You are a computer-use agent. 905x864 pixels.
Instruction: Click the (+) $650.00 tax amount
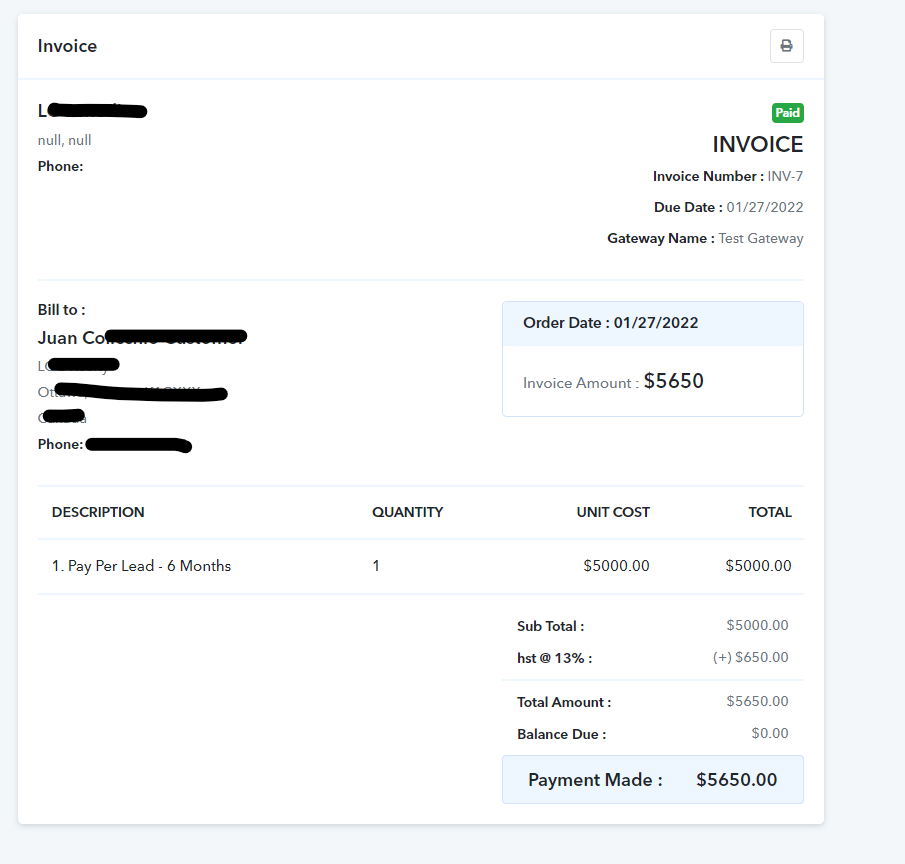coord(750,657)
